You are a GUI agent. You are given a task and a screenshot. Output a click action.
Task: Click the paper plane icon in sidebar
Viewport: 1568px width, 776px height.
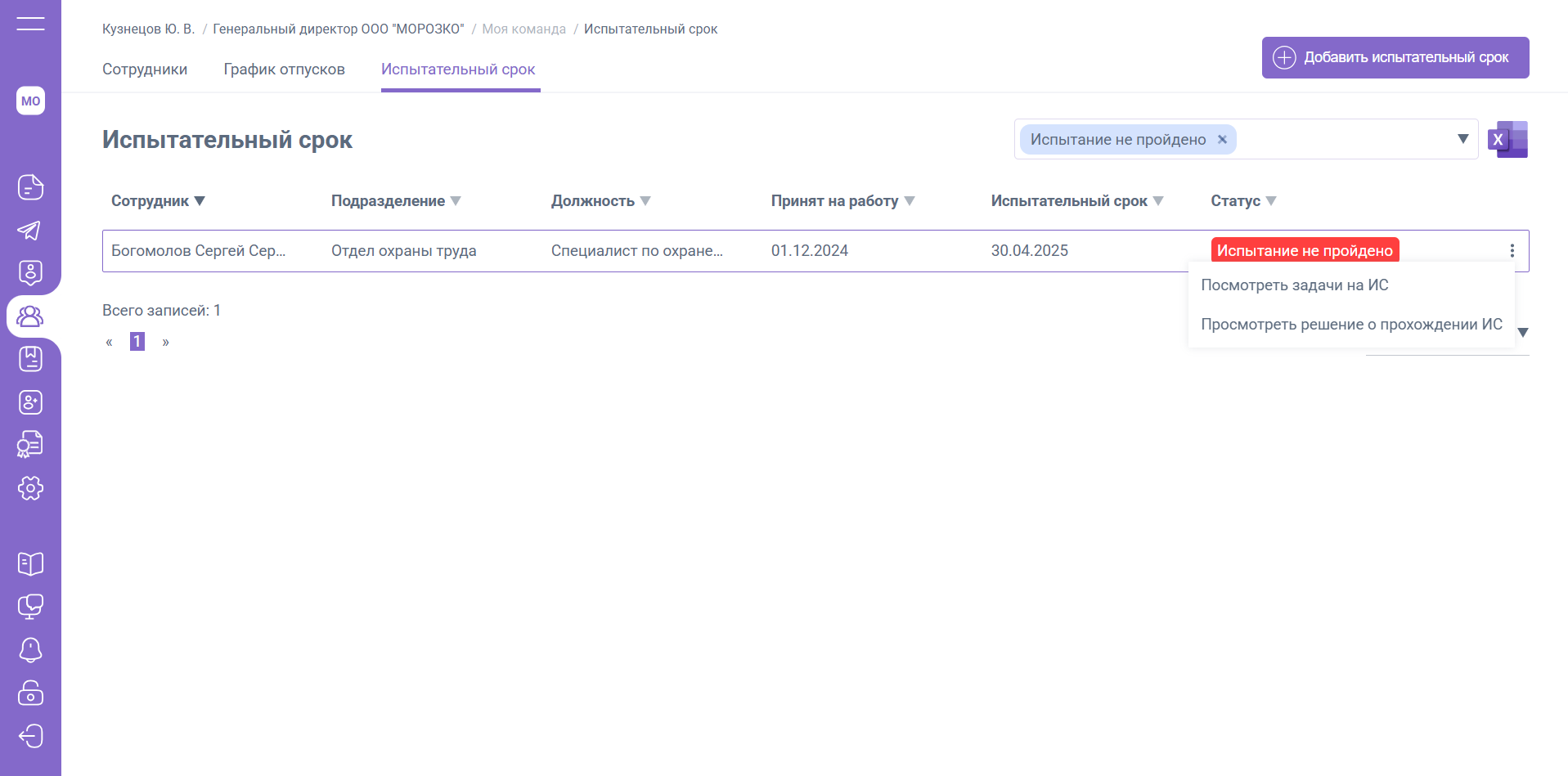pos(30,231)
